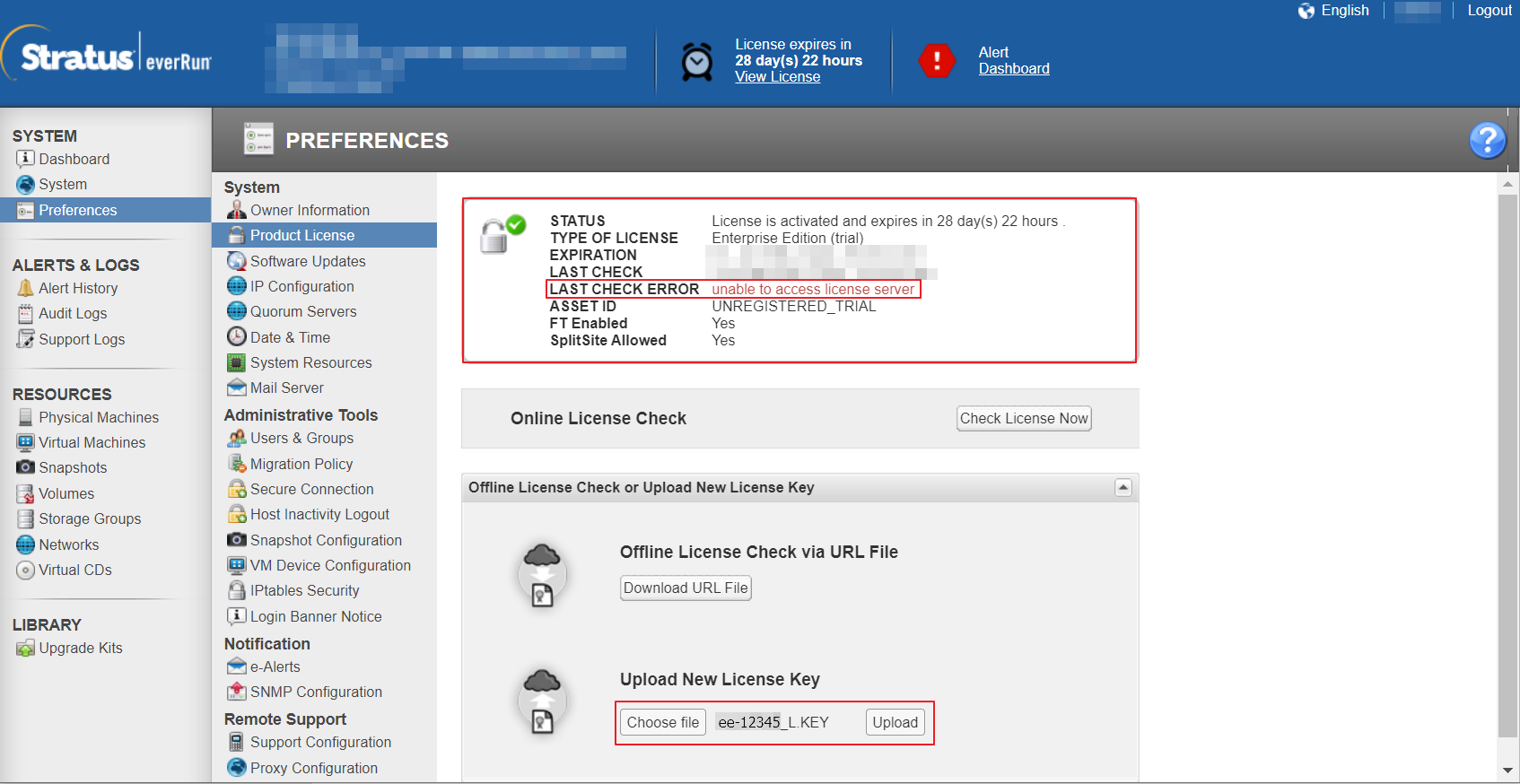Click the scrollbar up arrow
The image size is (1520, 784).
1507,183
